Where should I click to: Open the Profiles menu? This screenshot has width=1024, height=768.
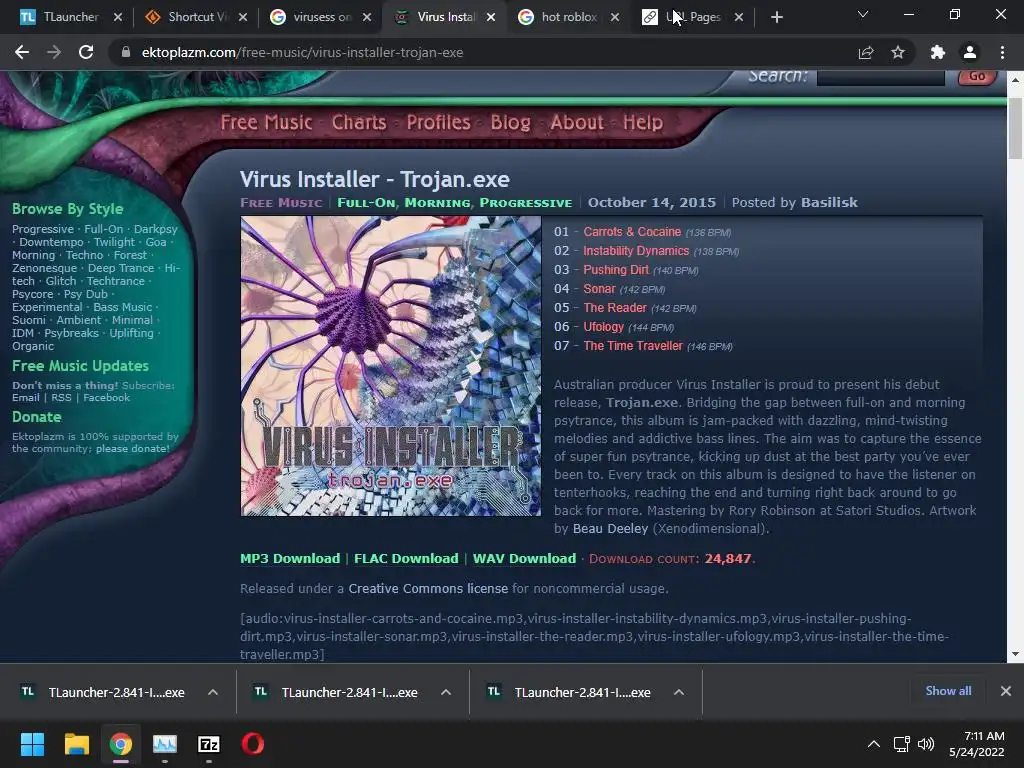[438, 122]
